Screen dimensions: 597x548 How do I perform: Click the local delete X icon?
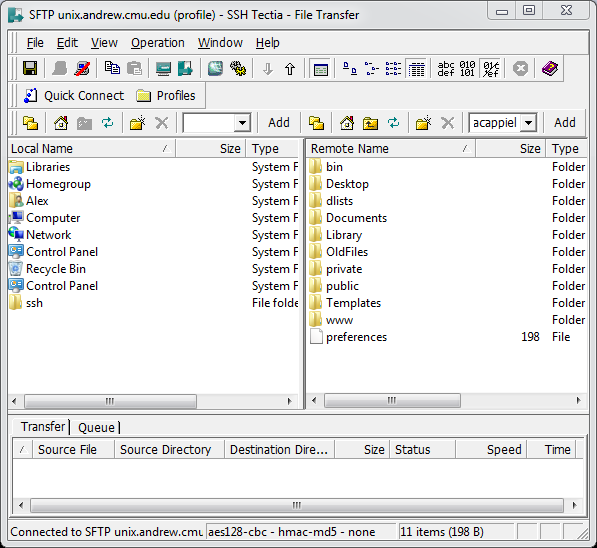[161, 123]
